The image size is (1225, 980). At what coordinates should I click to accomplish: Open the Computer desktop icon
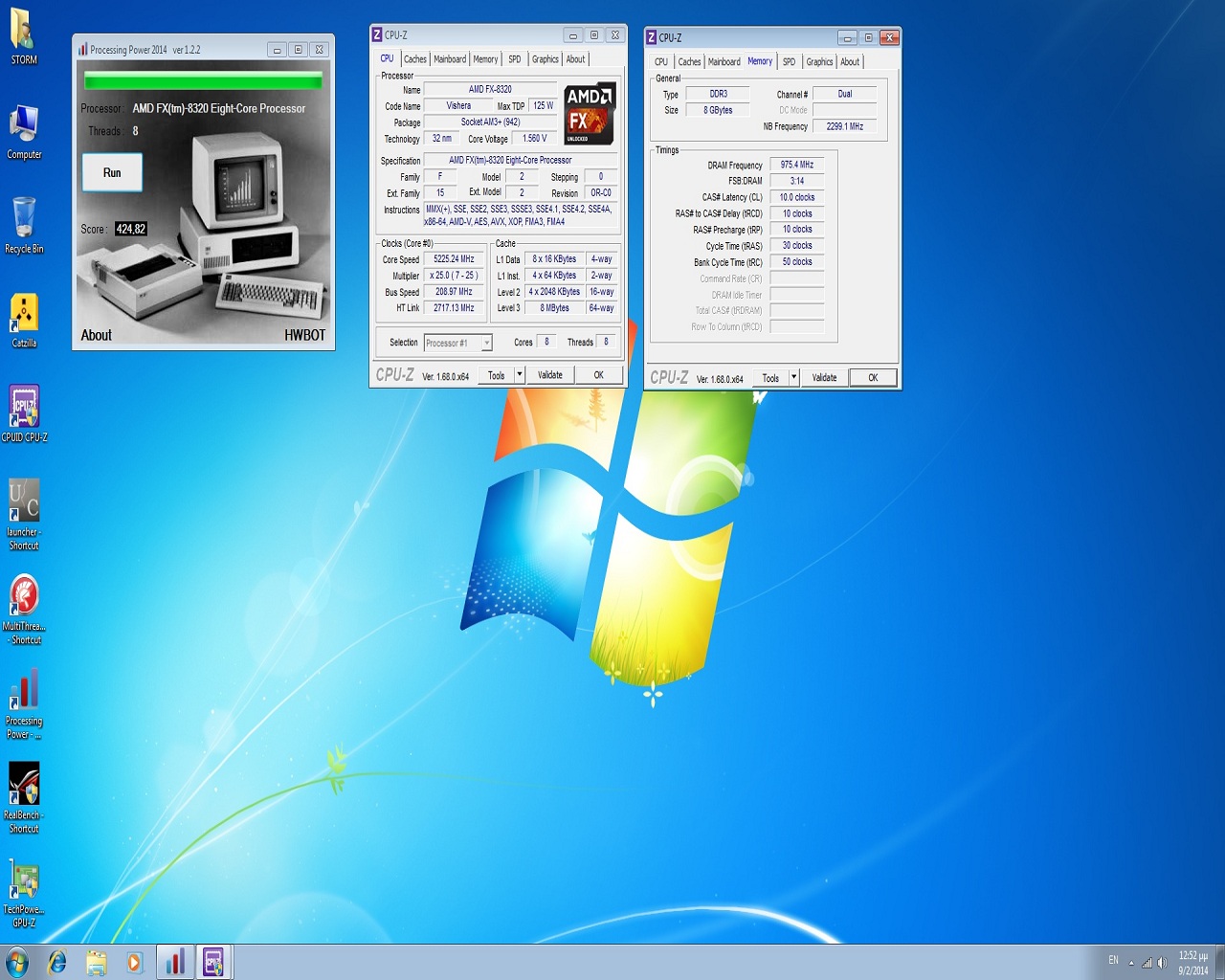pos(24,132)
